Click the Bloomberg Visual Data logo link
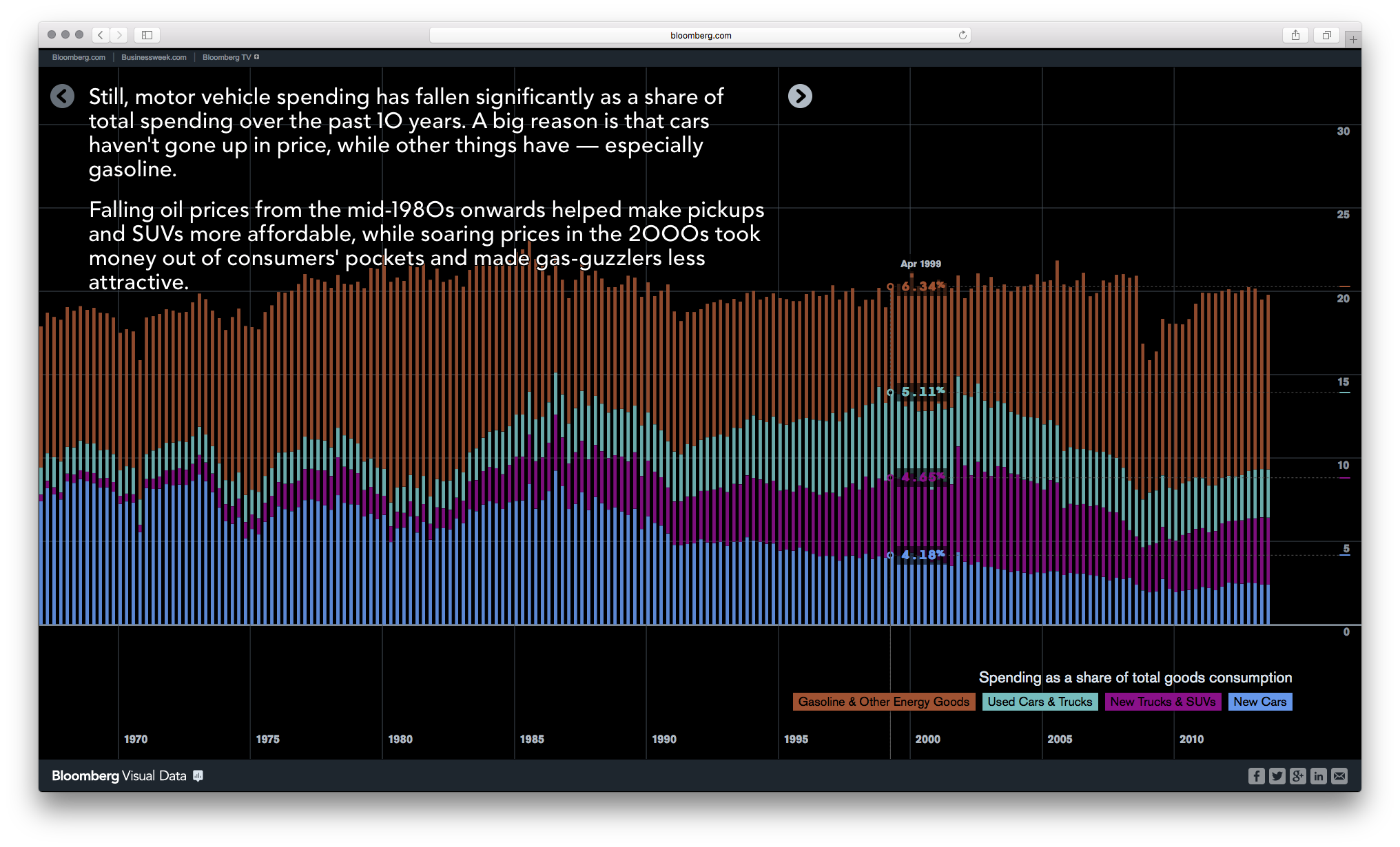Image resolution: width=1400 pixels, height=847 pixels. click(119, 776)
